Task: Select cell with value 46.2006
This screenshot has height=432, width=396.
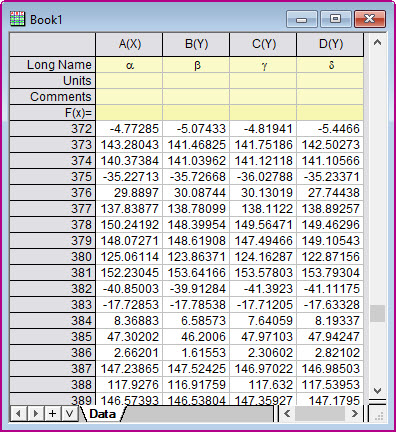Action: [x=196, y=337]
